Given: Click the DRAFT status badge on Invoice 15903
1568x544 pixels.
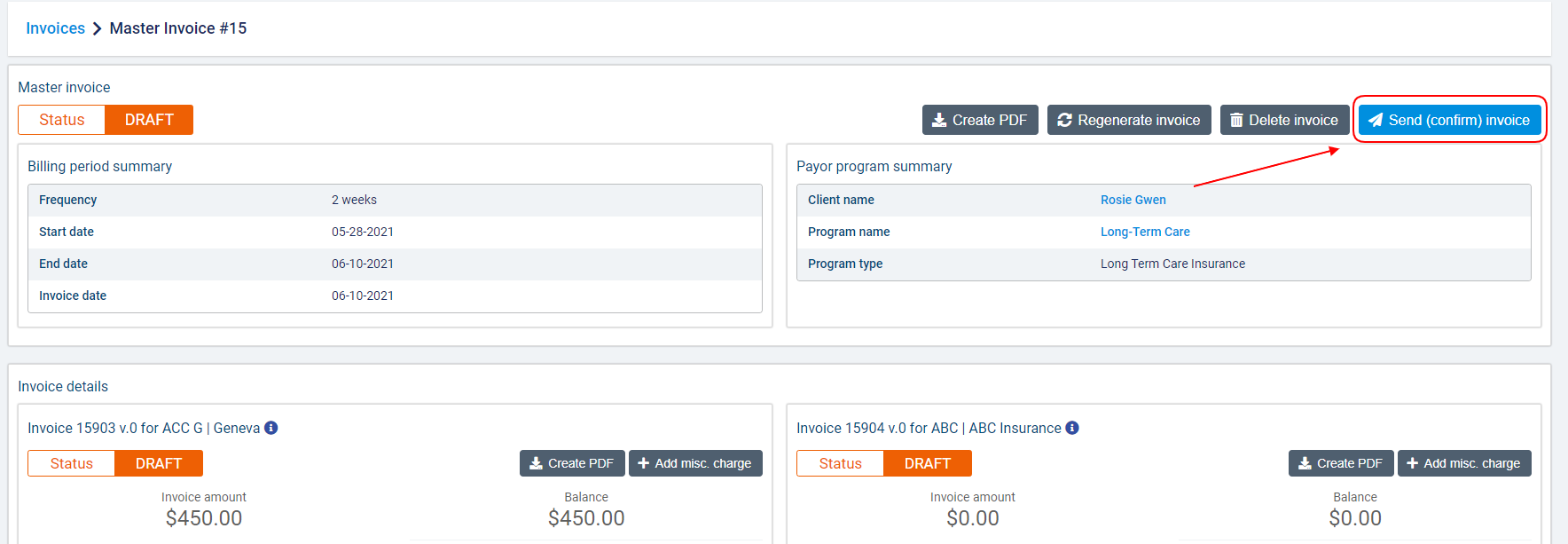Looking at the screenshot, I should point(159,463).
